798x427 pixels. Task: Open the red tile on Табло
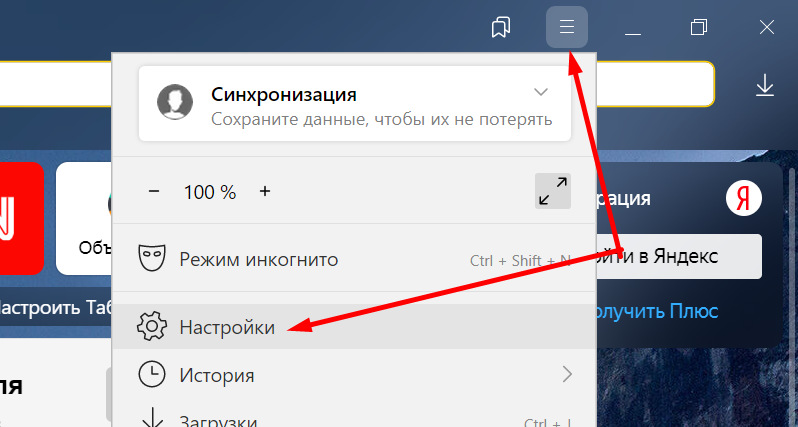(x=22, y=218)
